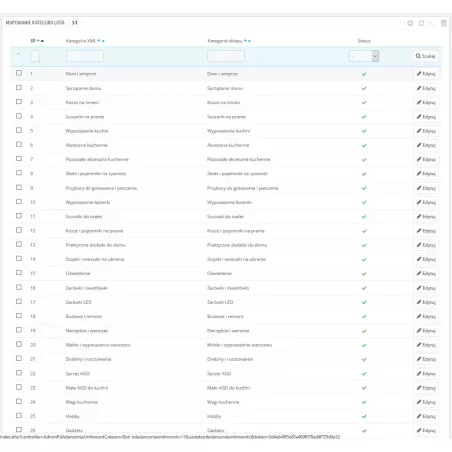Edit row 5 Wyposażenie kuchni with Edytuj

pyautogui.click(x=426, y=131)
